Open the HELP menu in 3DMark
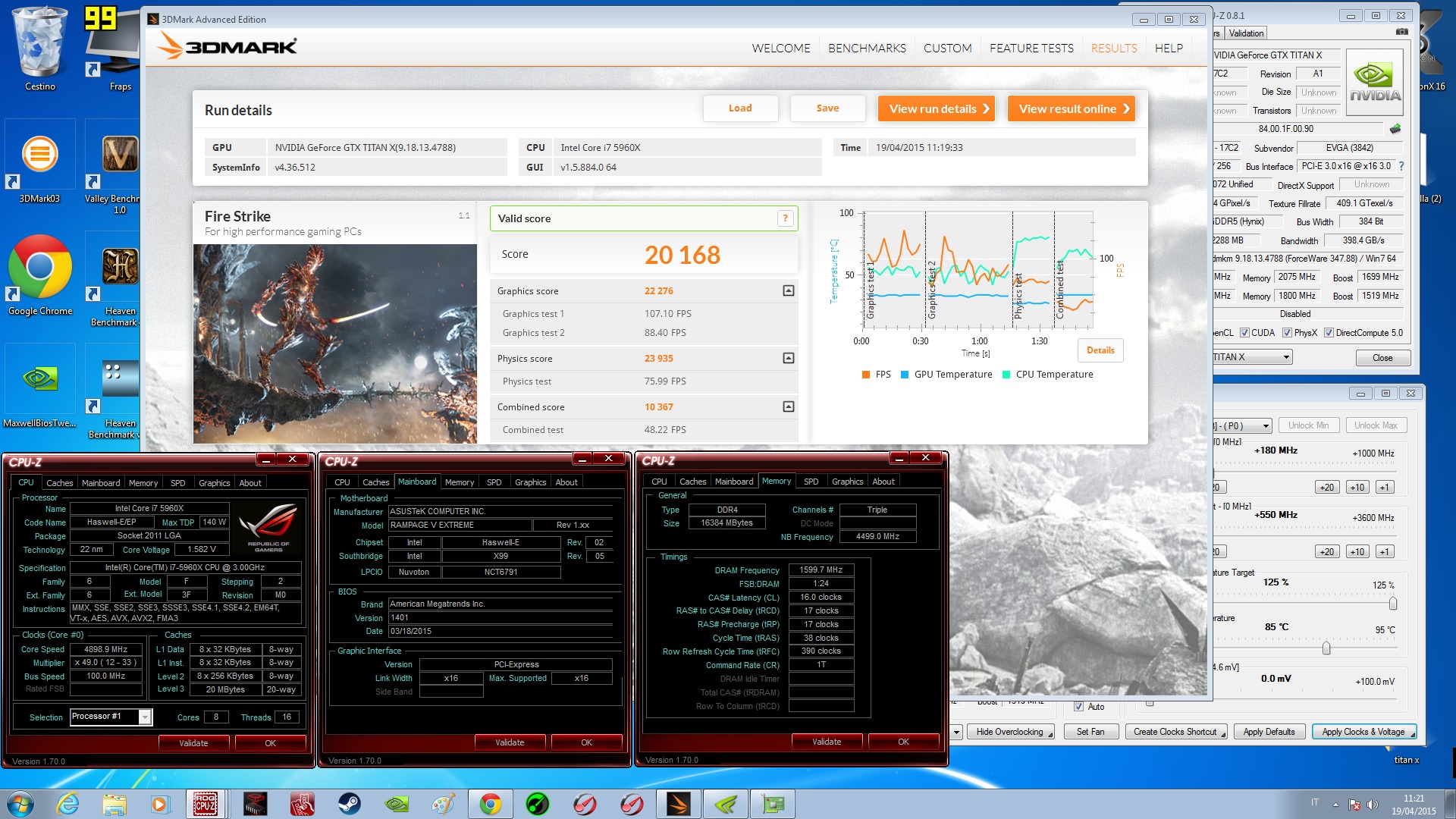1456x819 pixels. click(x=1169, y=49)
